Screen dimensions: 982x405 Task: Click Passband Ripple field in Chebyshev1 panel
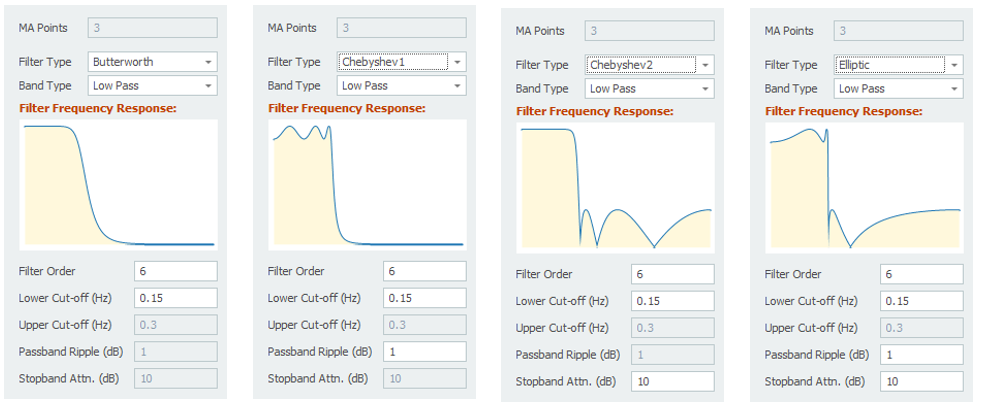click(x=424, y=352)
